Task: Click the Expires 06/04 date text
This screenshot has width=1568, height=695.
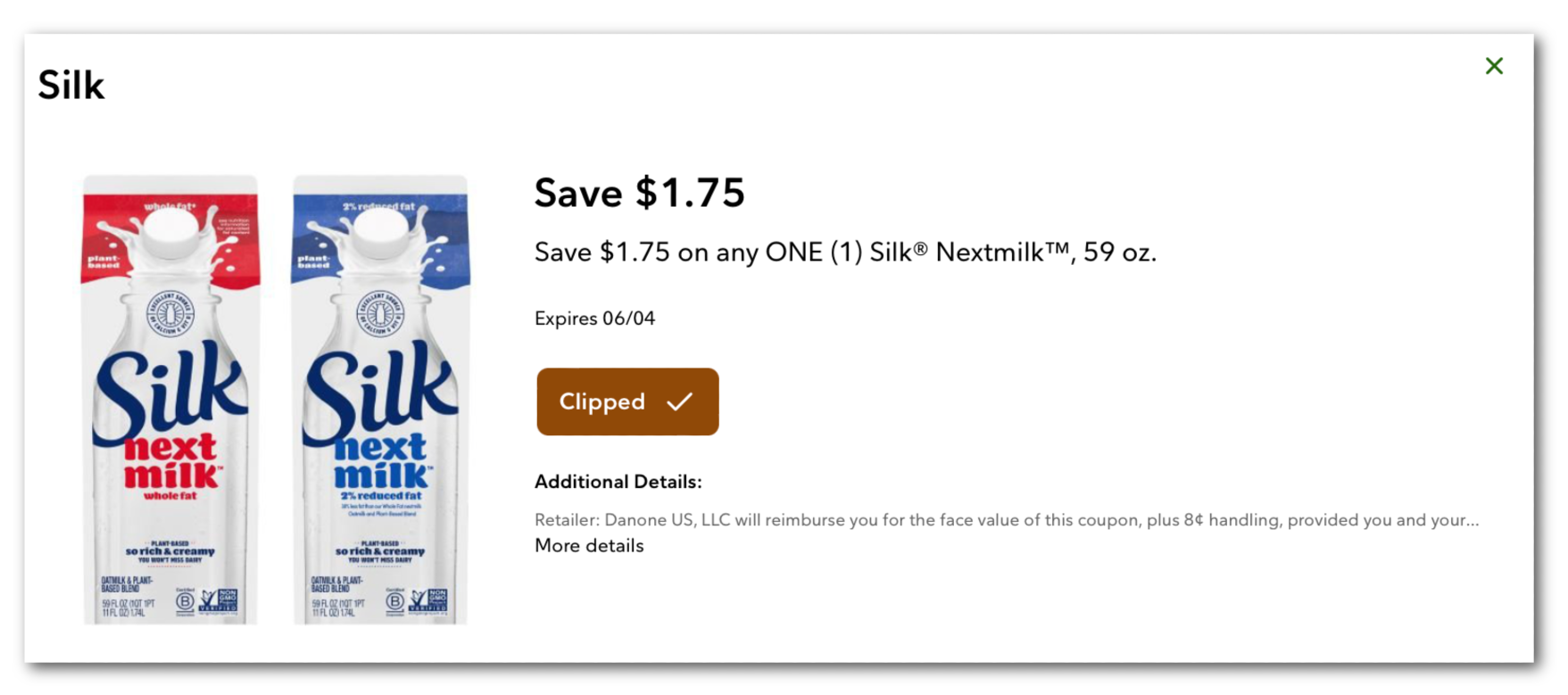Action: [594, 319]
